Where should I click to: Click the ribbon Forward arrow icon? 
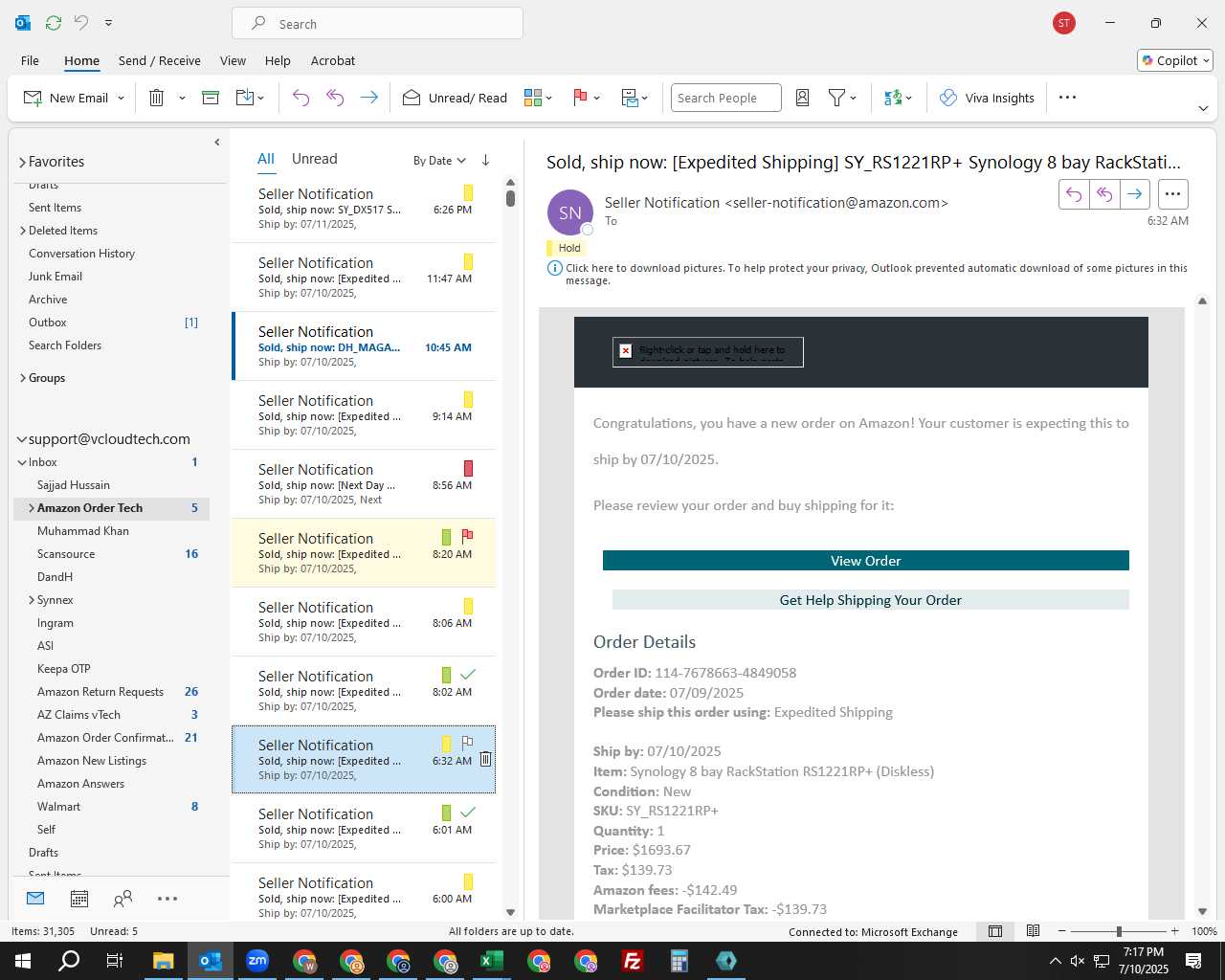tap(368, 98)
